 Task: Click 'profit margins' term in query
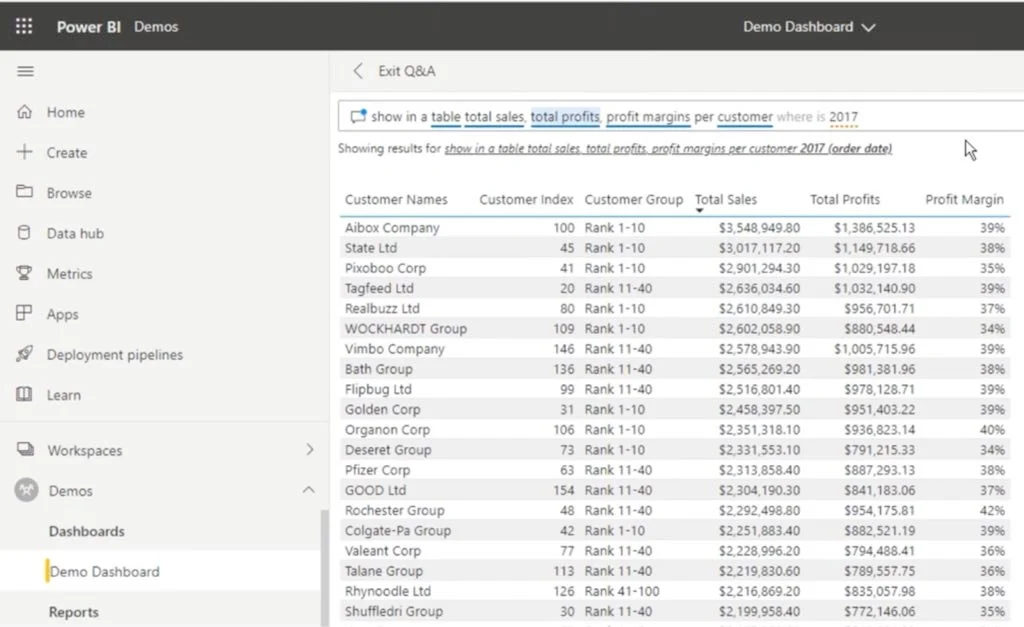pos(648,117)
